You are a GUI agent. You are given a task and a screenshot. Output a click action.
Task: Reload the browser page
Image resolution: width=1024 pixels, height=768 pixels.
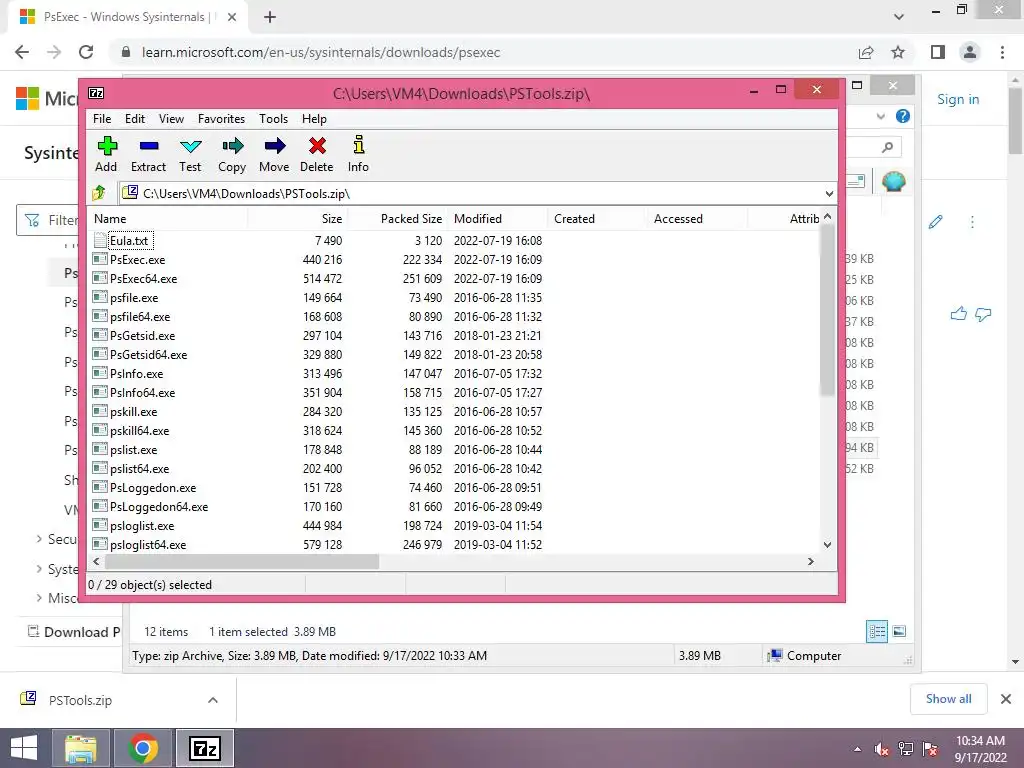point(86,52)
